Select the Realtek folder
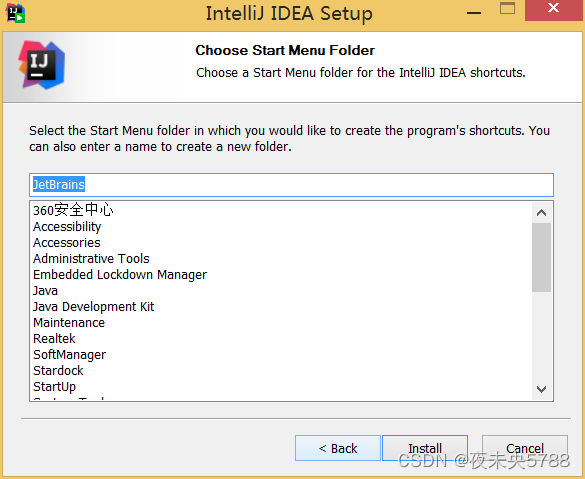Viewport: 585px width, 479px height. (54, 339)
